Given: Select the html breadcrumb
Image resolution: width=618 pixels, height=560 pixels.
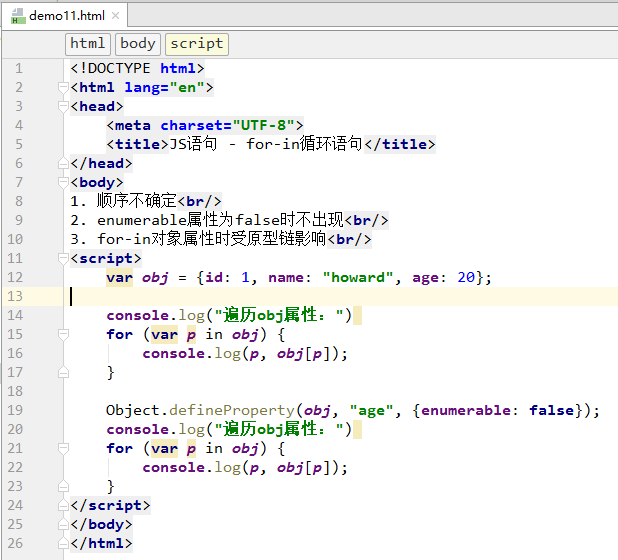Looking at the screenshot, I should tap(87, 43).
